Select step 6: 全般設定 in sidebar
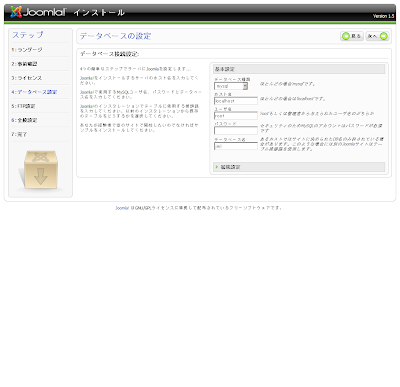400x387 pixels. (x=24, y=120)
